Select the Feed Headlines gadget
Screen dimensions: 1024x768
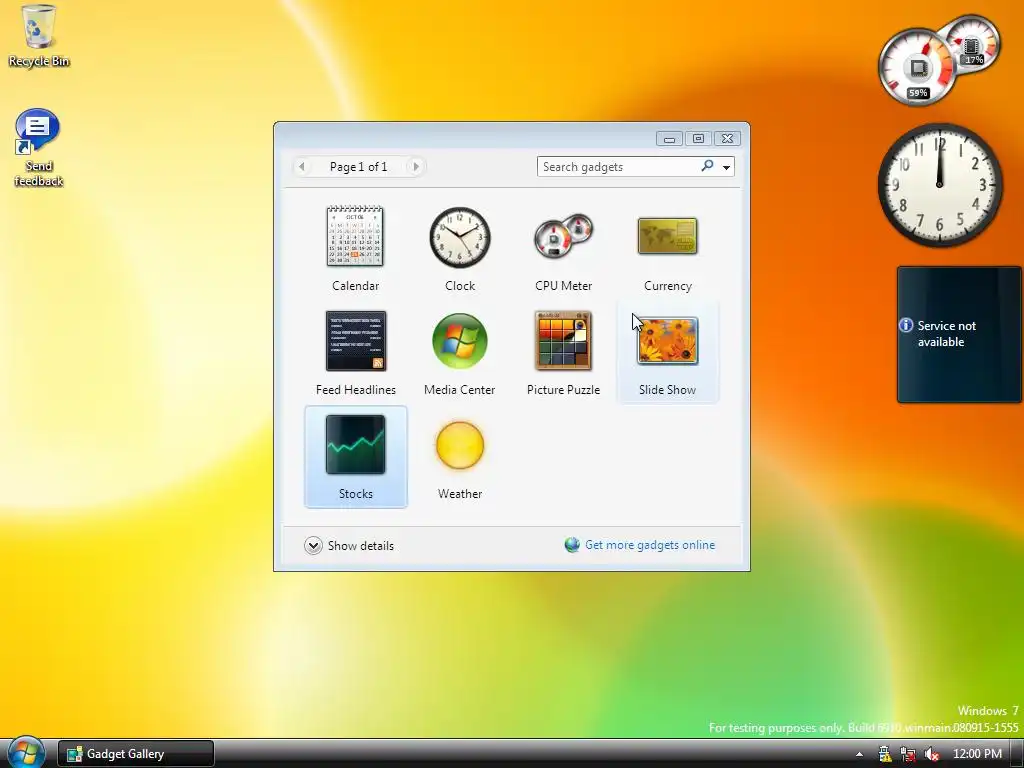coord(355,340)
